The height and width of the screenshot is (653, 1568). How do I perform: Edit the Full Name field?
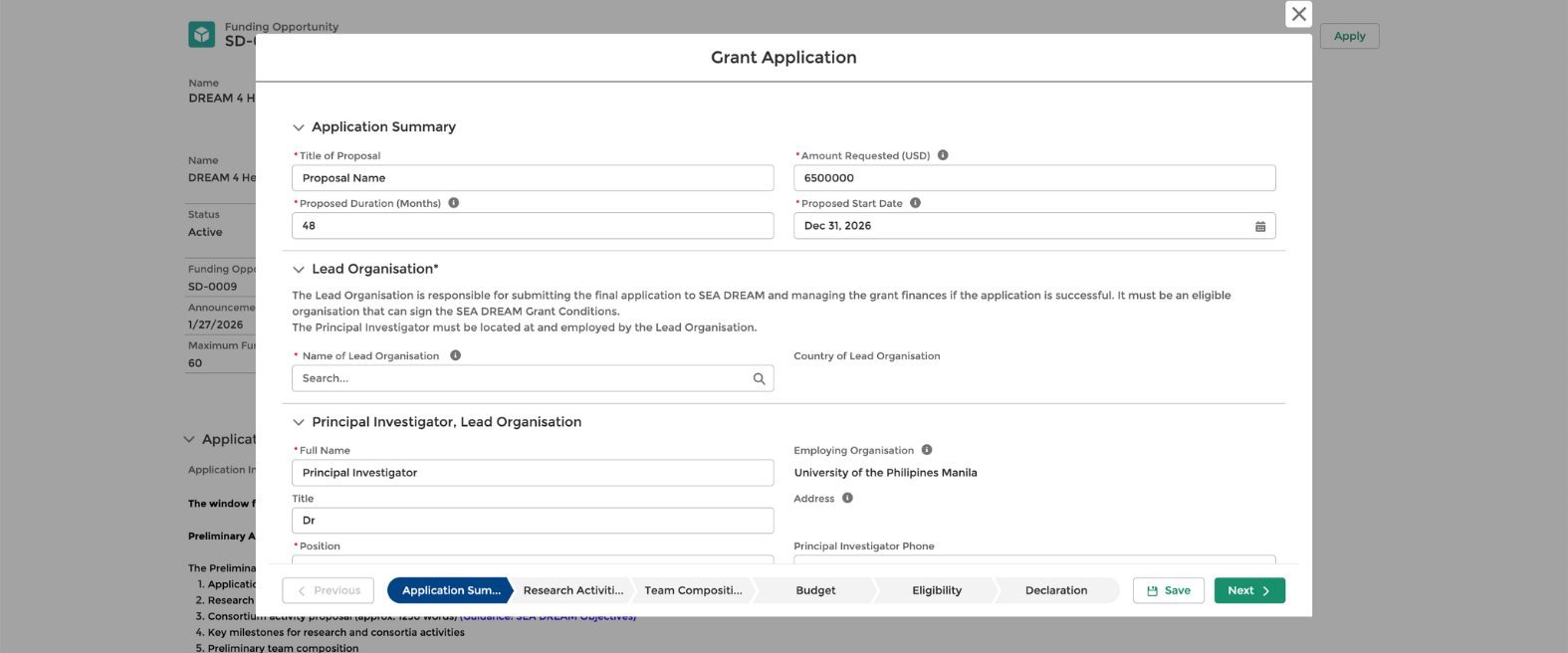point(533,473)
